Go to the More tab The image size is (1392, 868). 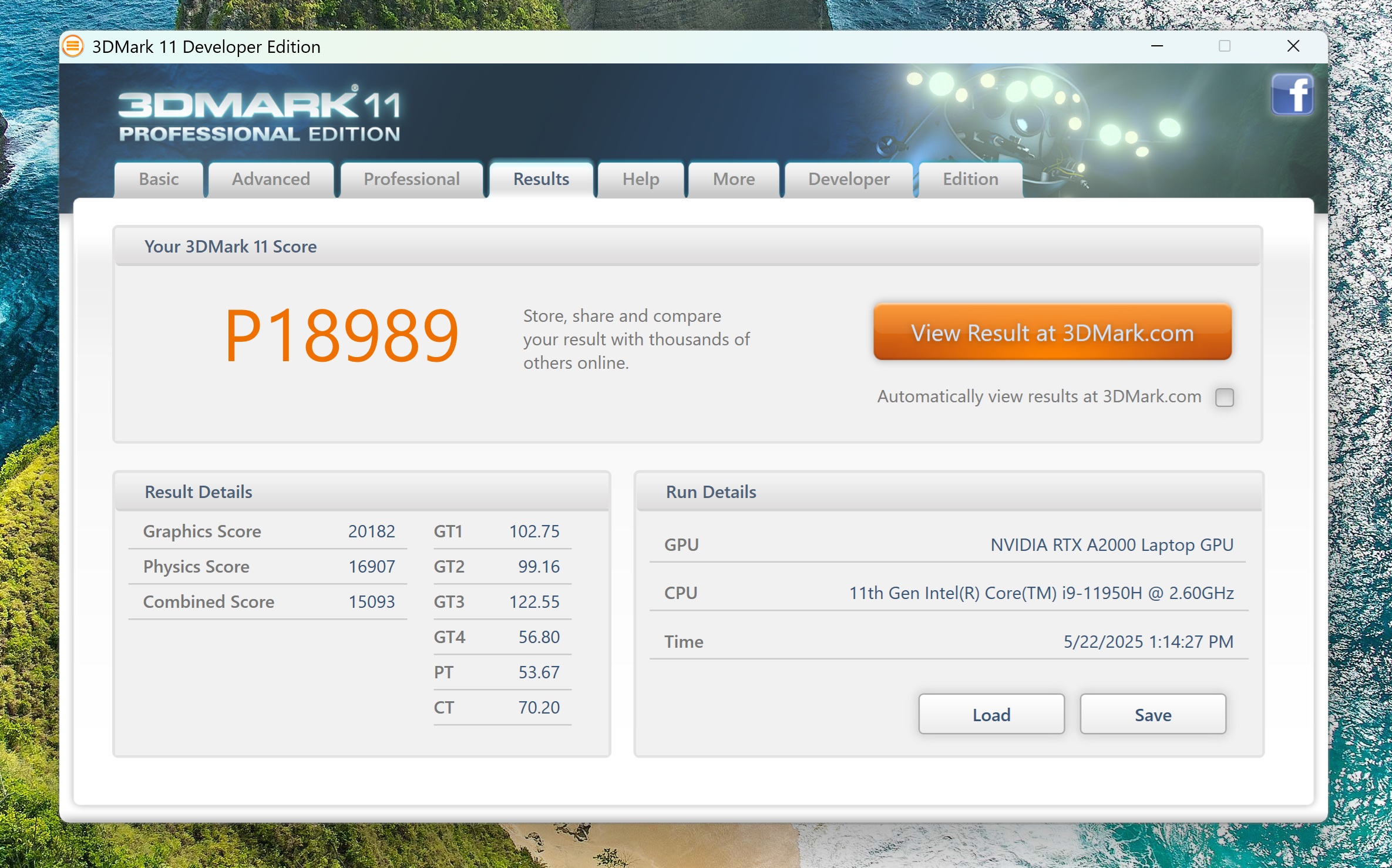[x=734, y=179]
